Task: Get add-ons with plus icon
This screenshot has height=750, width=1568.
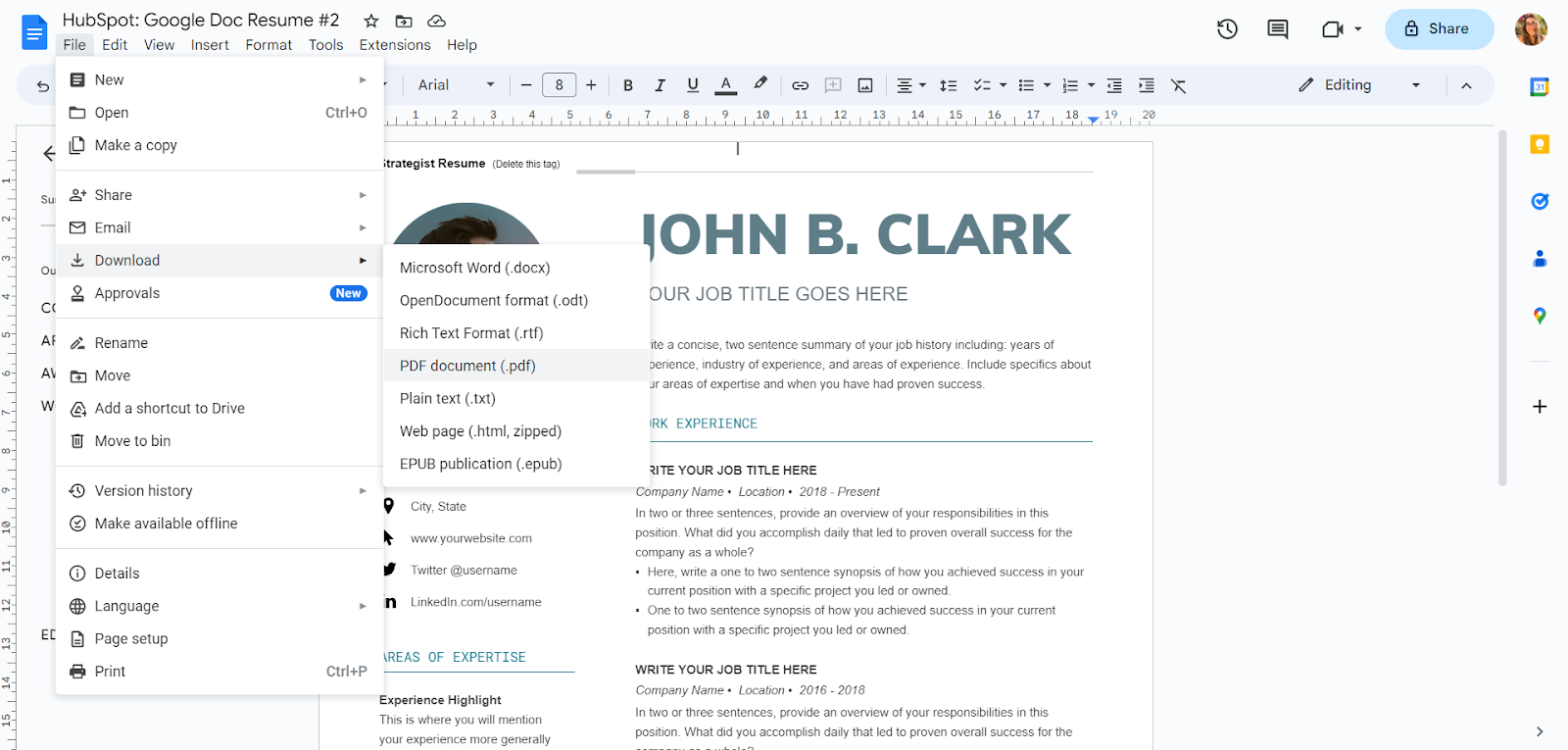Action: [1540, 406]
